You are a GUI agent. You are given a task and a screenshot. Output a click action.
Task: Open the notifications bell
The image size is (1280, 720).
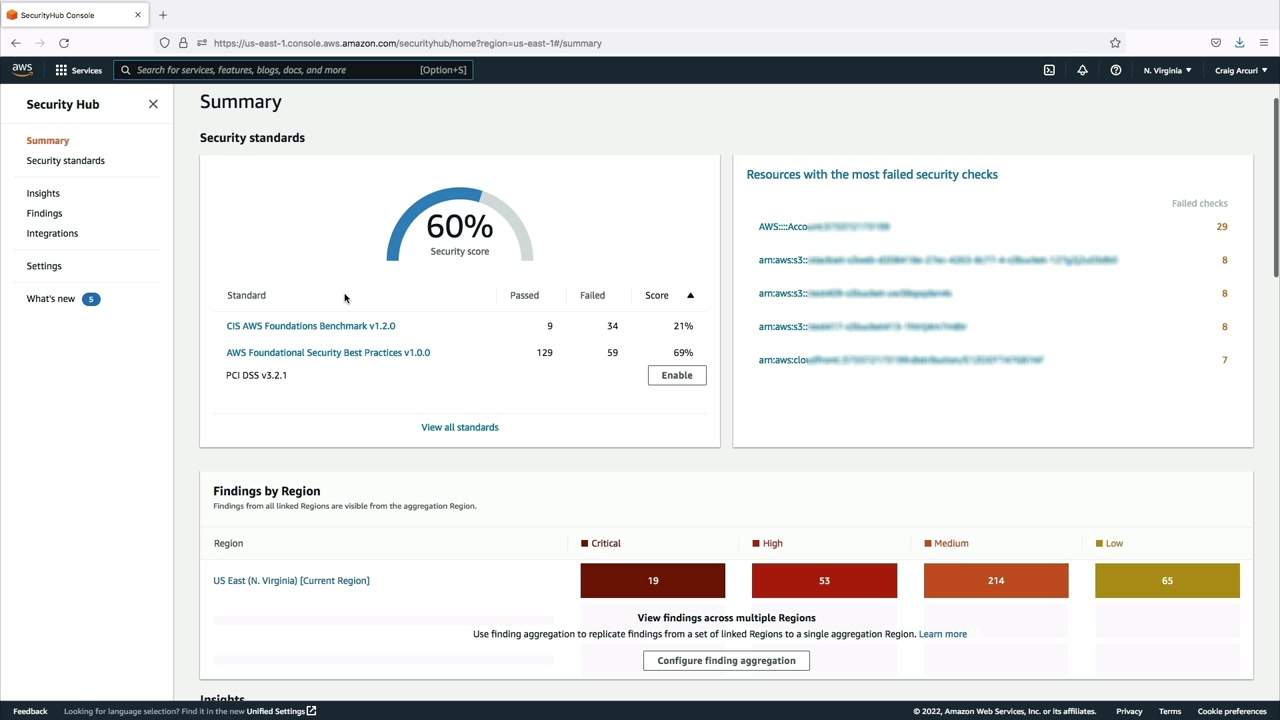(x=1082, y=70)
